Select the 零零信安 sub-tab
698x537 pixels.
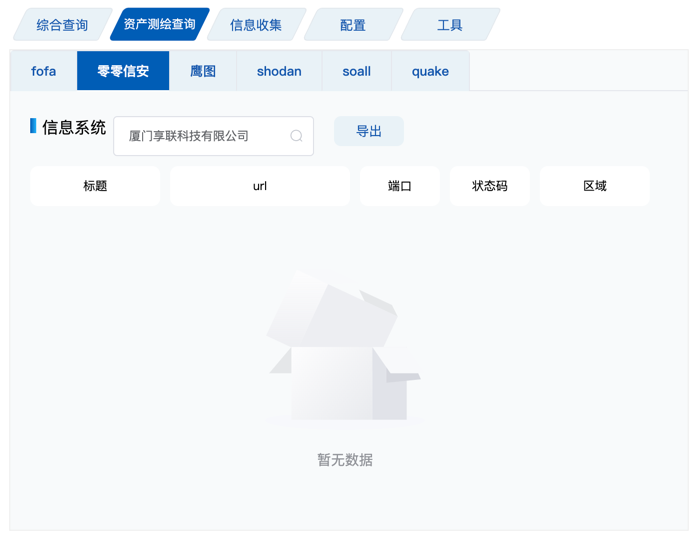(x=123, y=71)
